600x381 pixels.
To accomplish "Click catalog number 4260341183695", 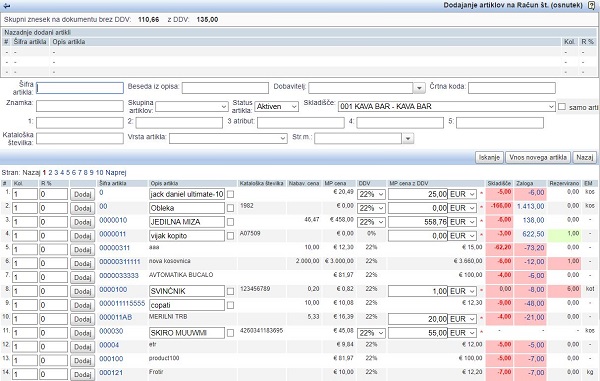I will 261,330.
